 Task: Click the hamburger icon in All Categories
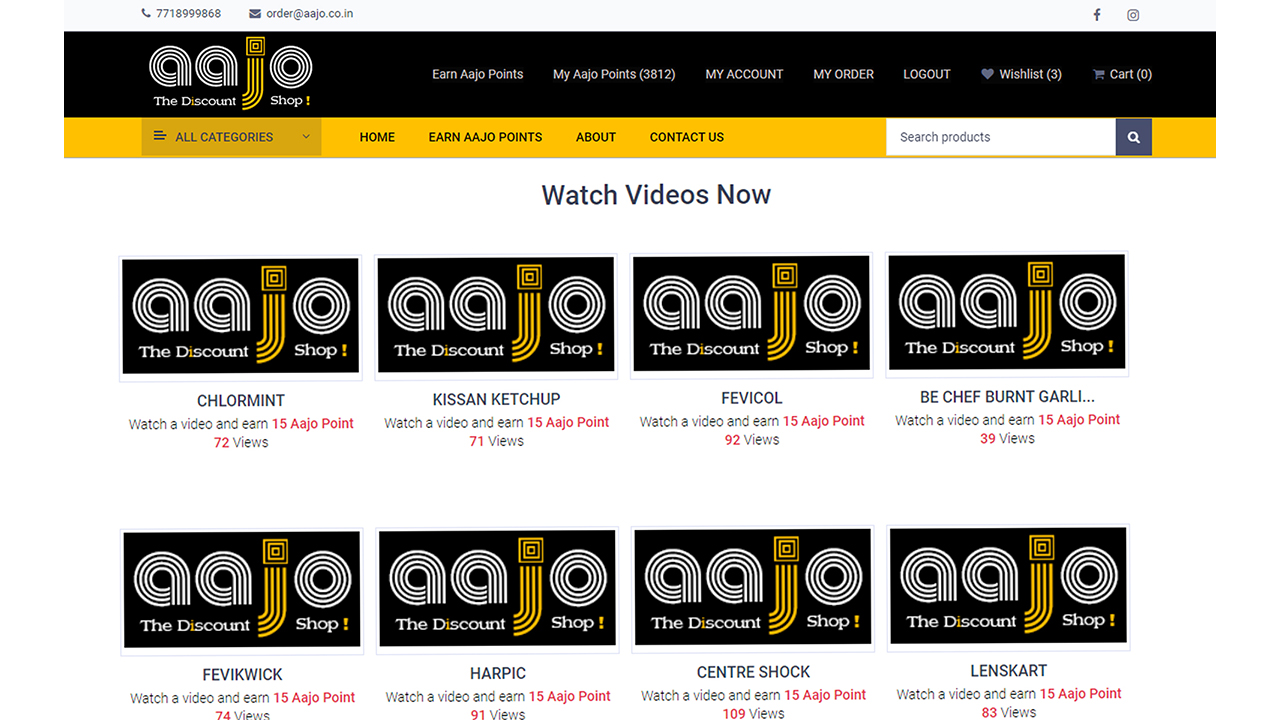pyautogui.click(x=160, y=136)
